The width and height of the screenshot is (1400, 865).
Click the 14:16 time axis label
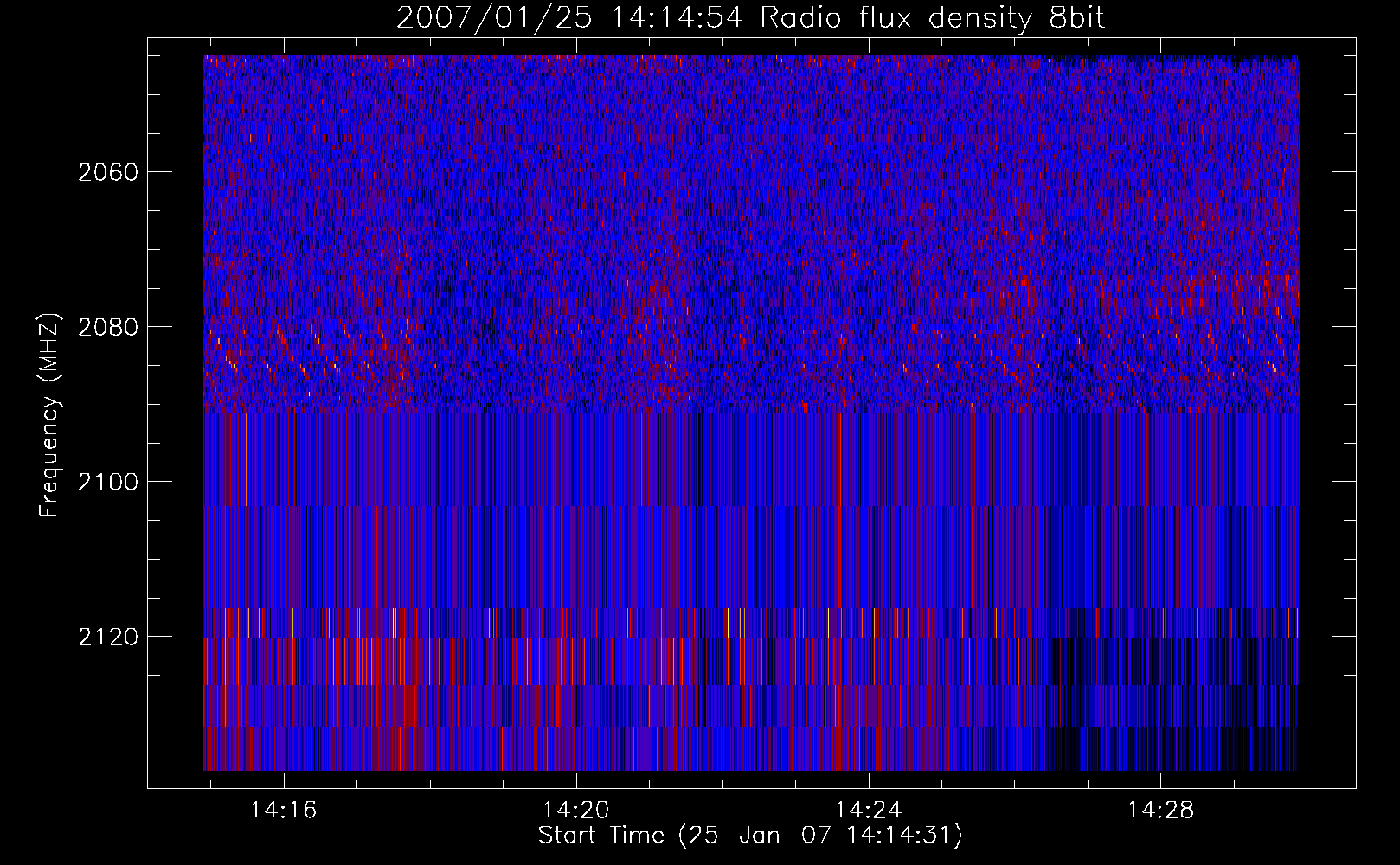point(283,810)
